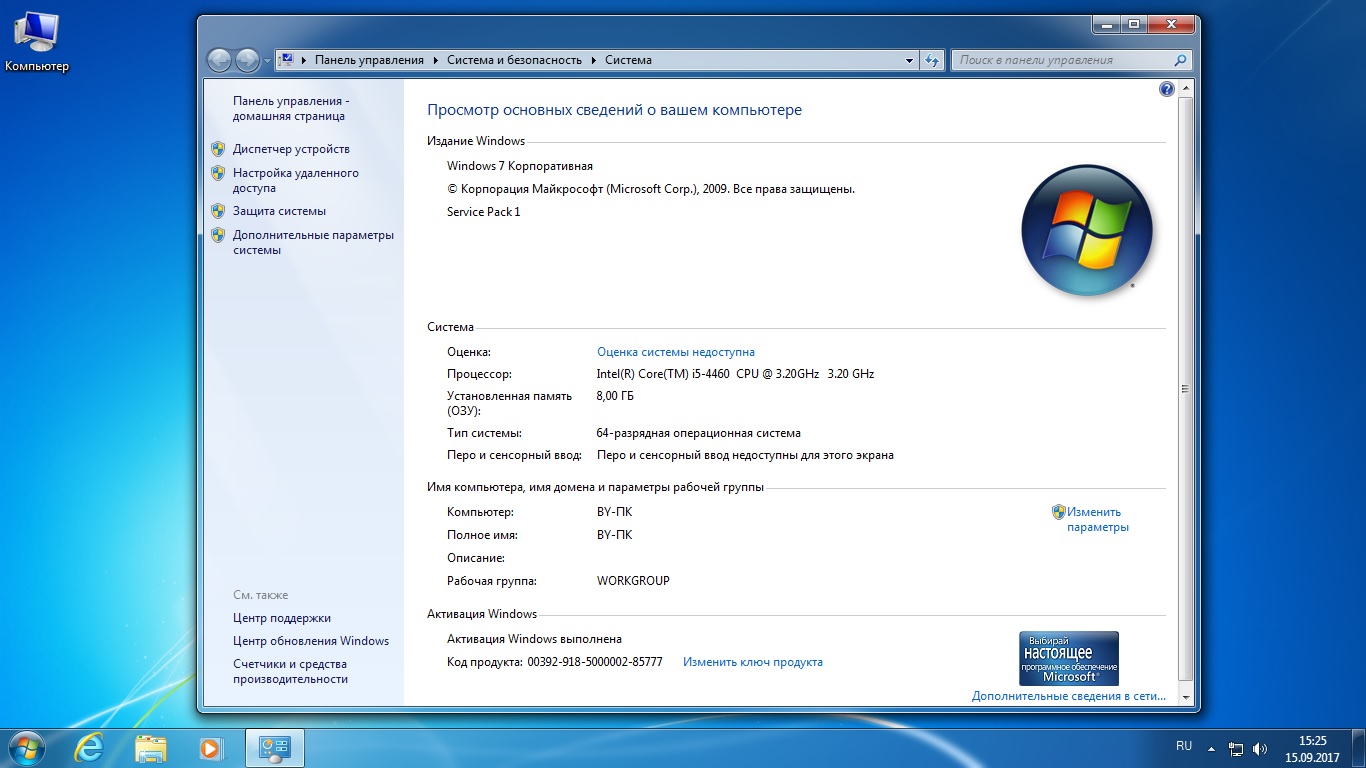Click the 'Поиск в панели управления' search field
Image resolution: width=1366 pixels, height=768 pixels.
[1060, 60]
